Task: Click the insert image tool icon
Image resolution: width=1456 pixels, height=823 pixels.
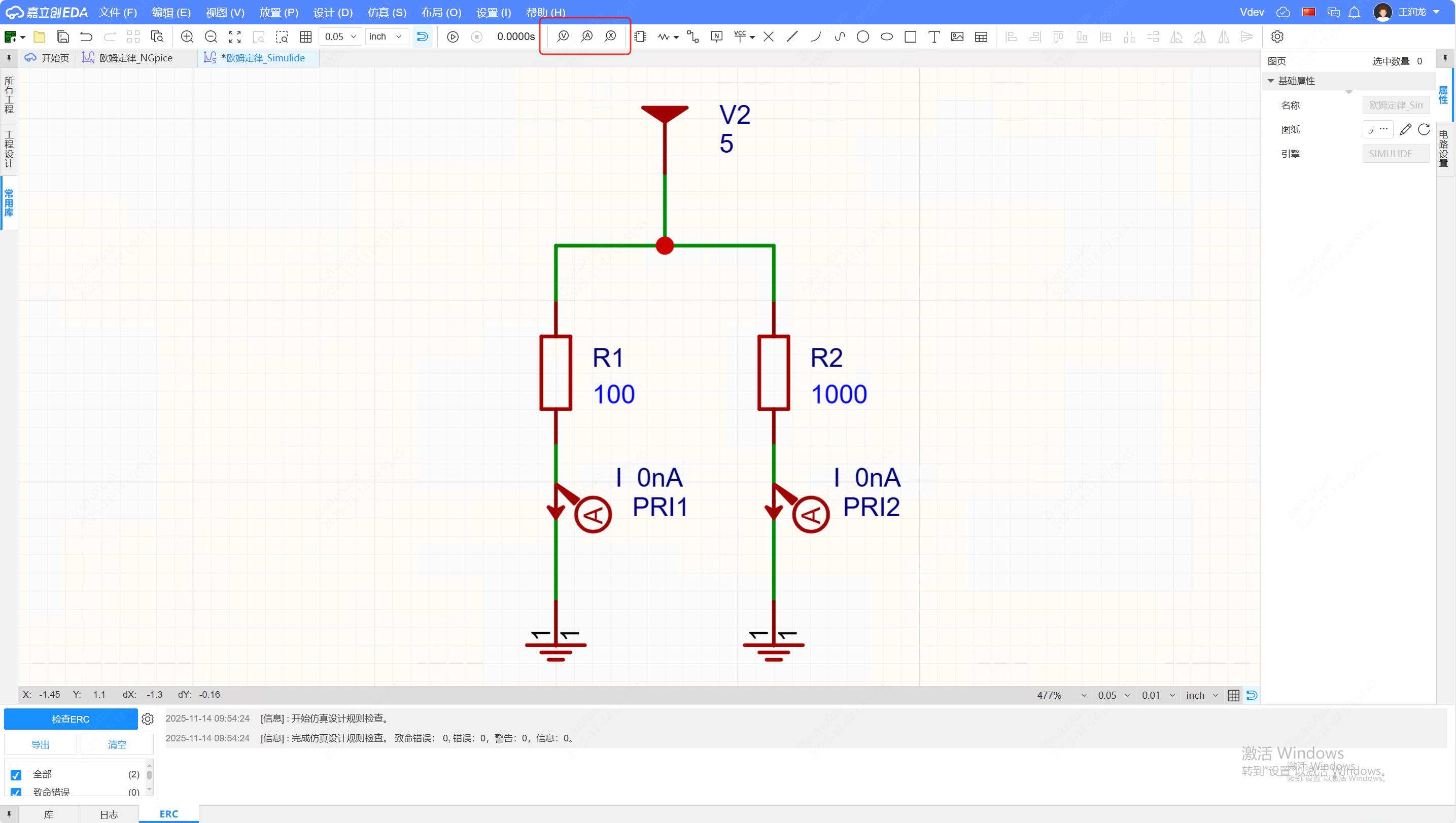Action: point(957,37)
